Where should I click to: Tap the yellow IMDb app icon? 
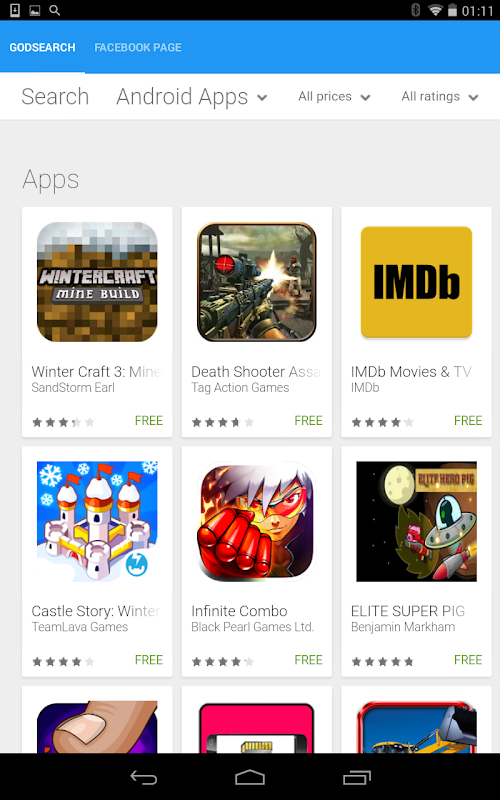pyautogui.click(x=416, y=282)
